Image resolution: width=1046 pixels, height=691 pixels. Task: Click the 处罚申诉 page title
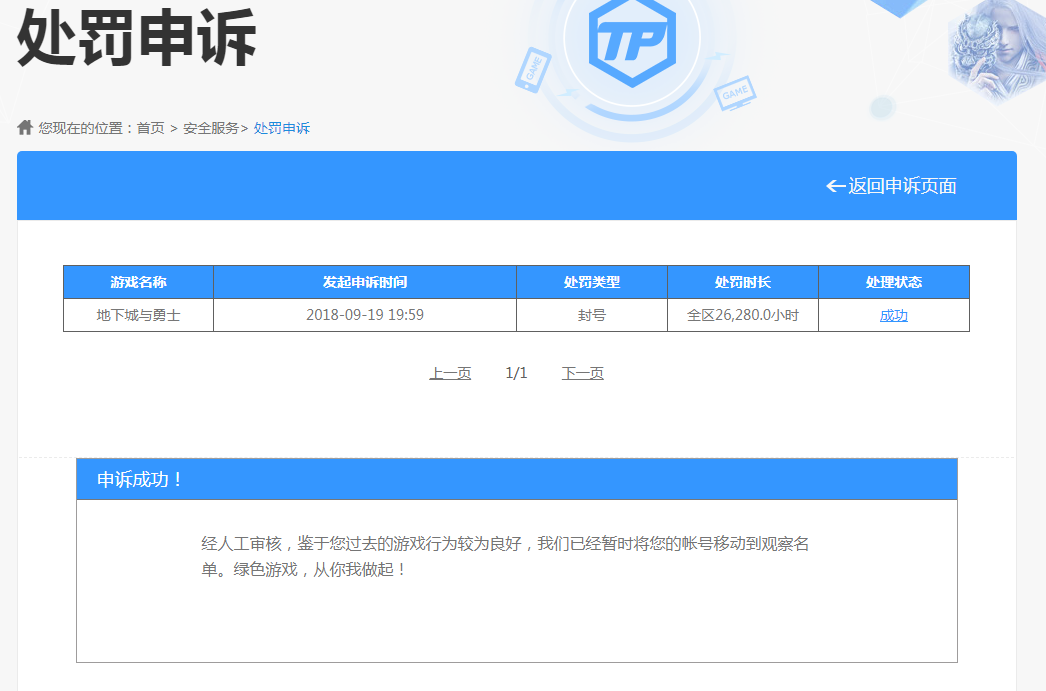click(137, 38)
